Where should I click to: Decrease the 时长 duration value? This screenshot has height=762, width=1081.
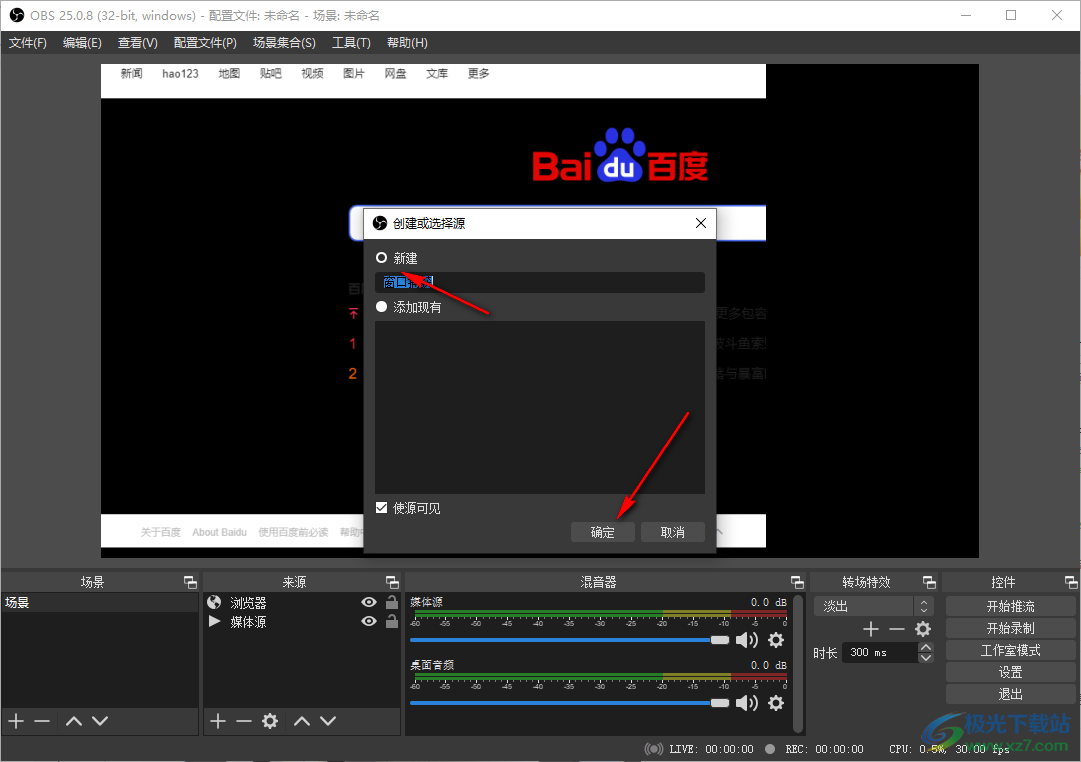[926, 657]
